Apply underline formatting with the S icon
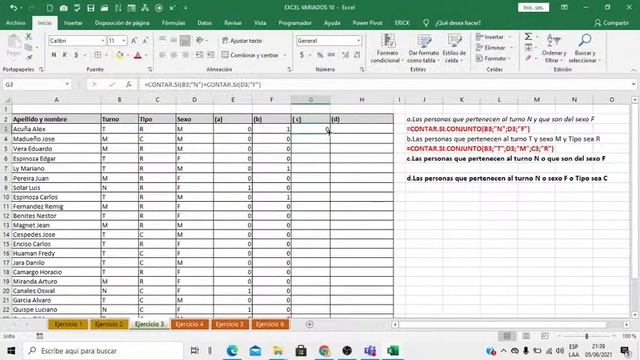Viewport: 640px width, 360px height. [76, 55]
